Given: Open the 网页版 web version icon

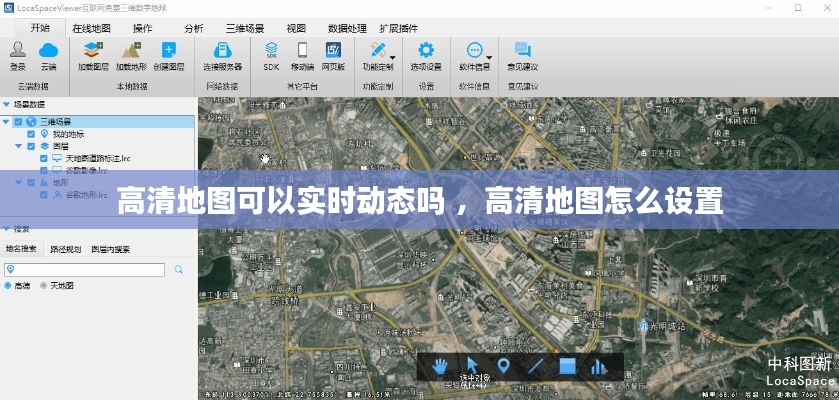Looking at the screenshot, I should [x=333, y=50].
